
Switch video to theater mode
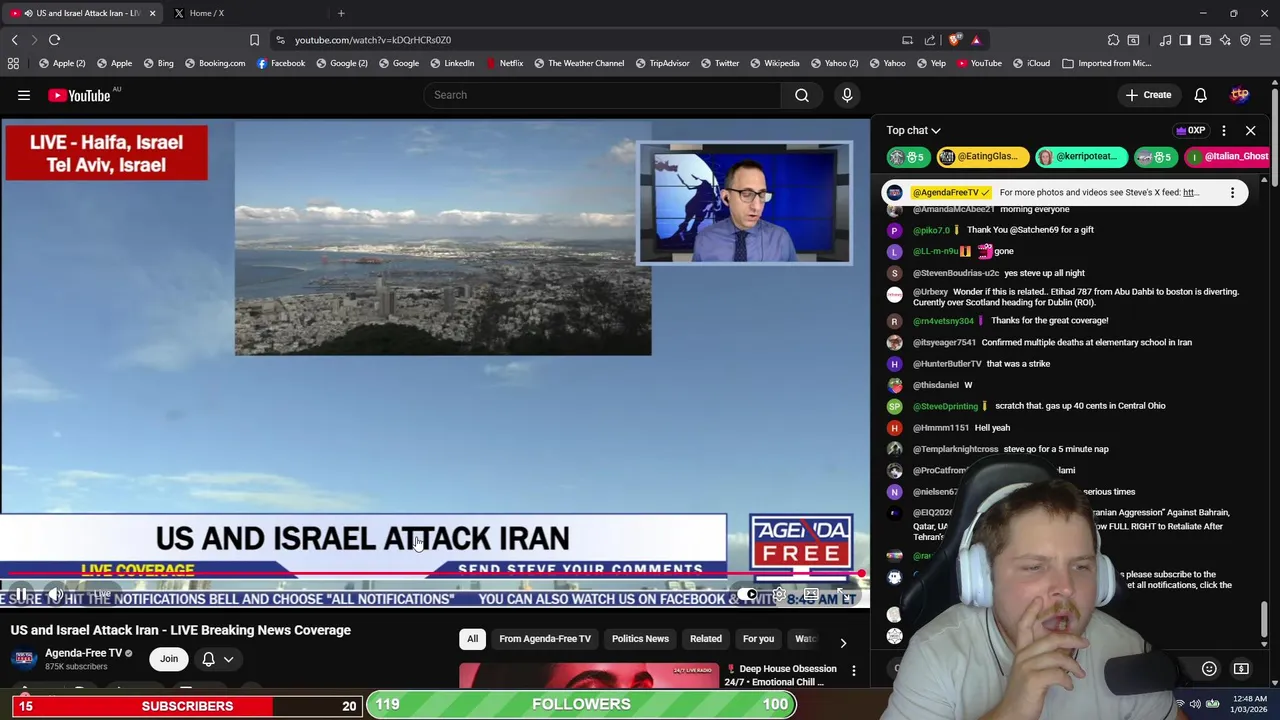point(811,594)
